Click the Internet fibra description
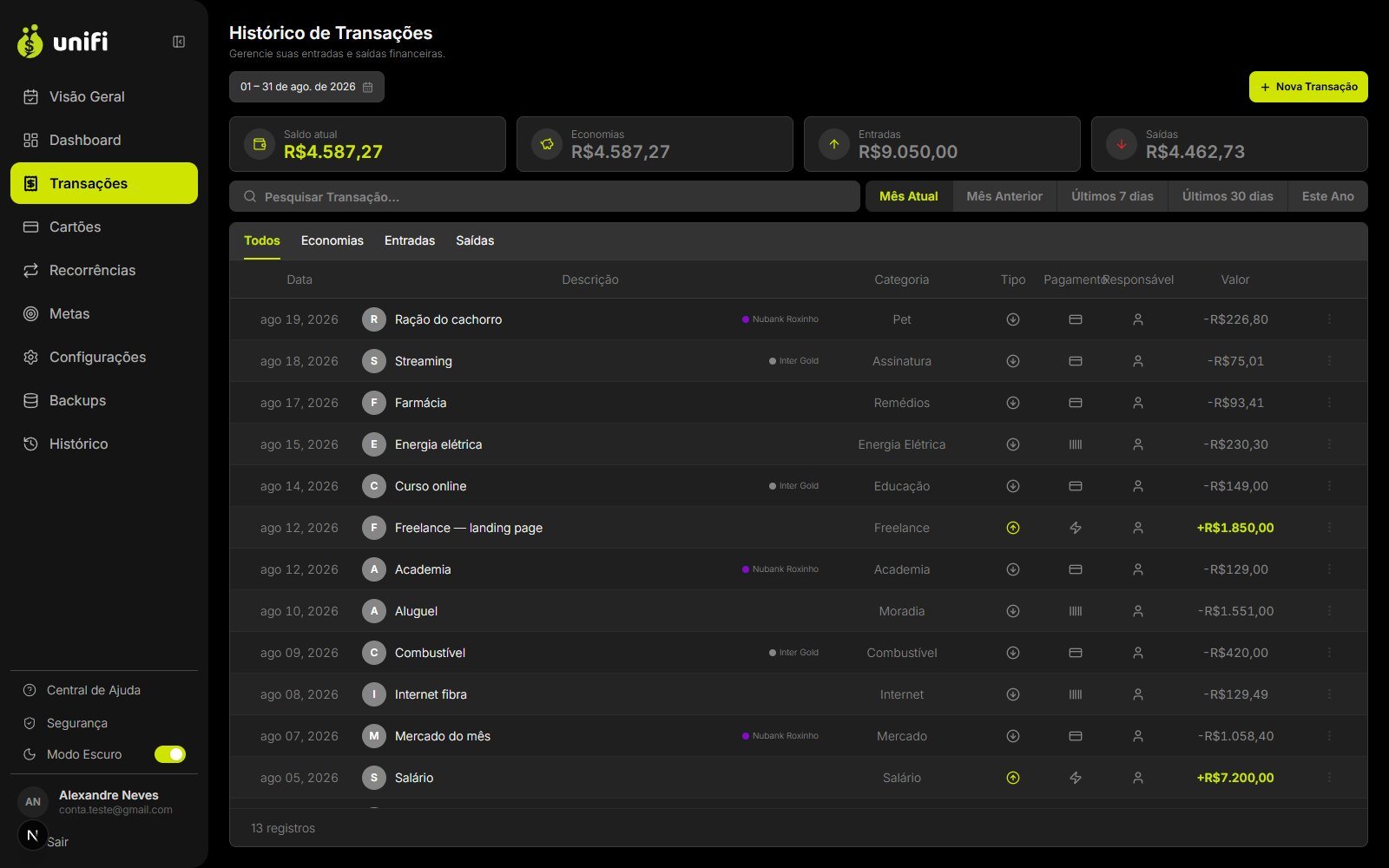 coord(431,694)
